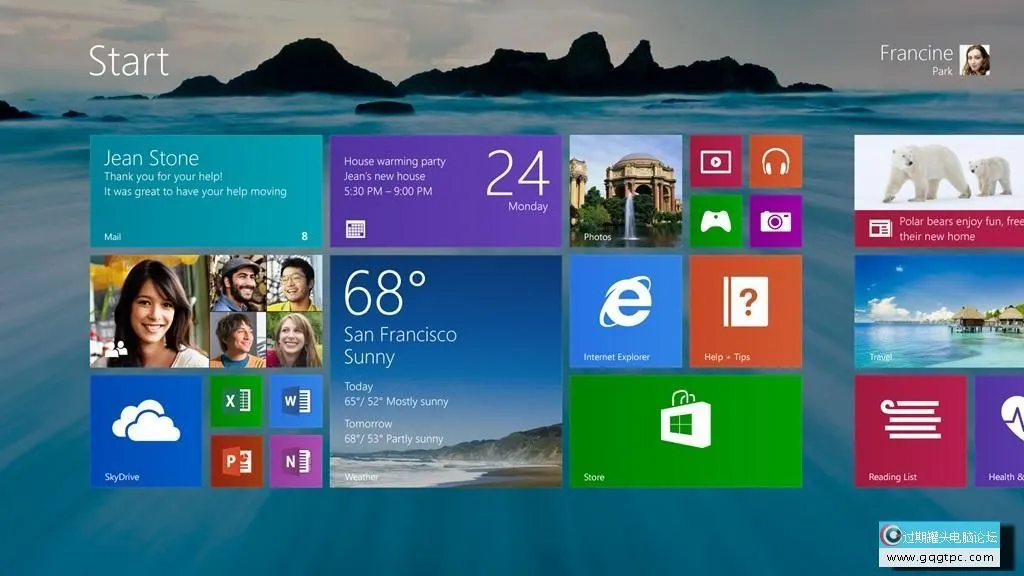
Task: Open the Windows Store tile
Action: click(x=685, y=431)
